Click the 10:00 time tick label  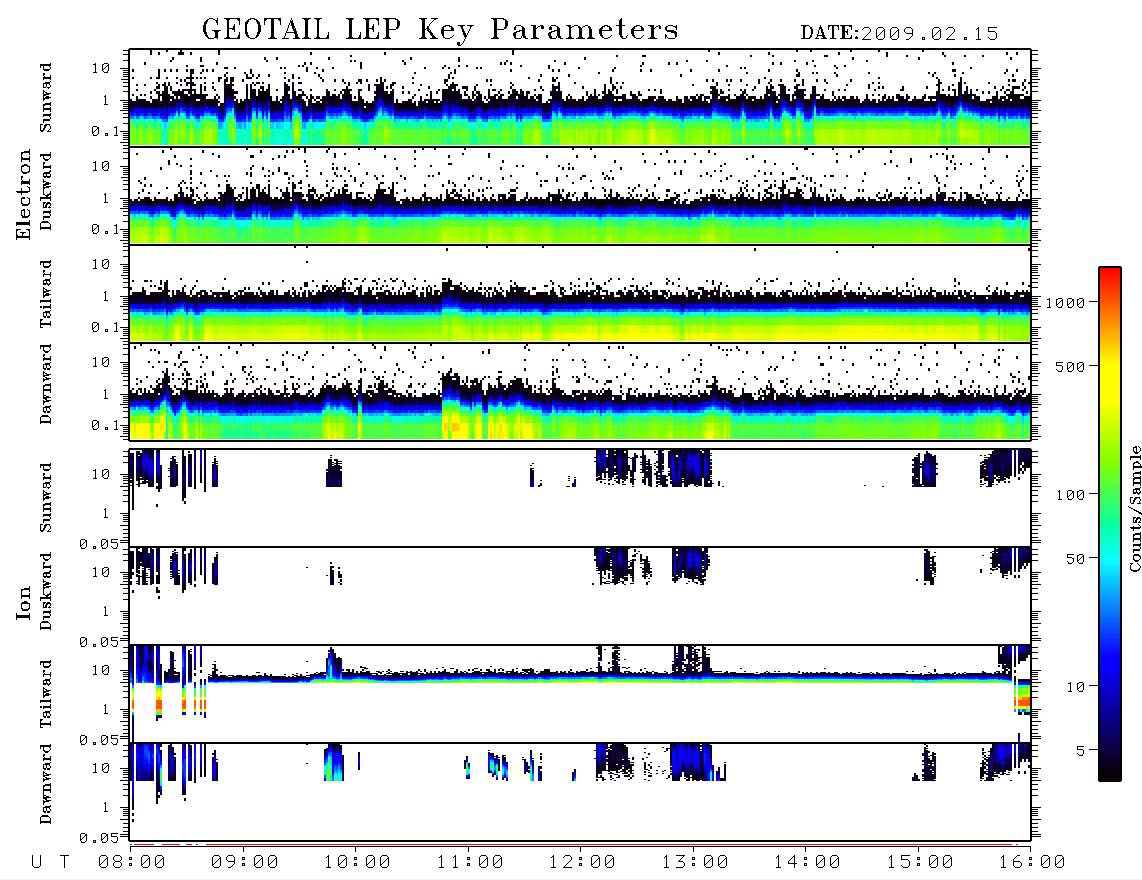357,862
